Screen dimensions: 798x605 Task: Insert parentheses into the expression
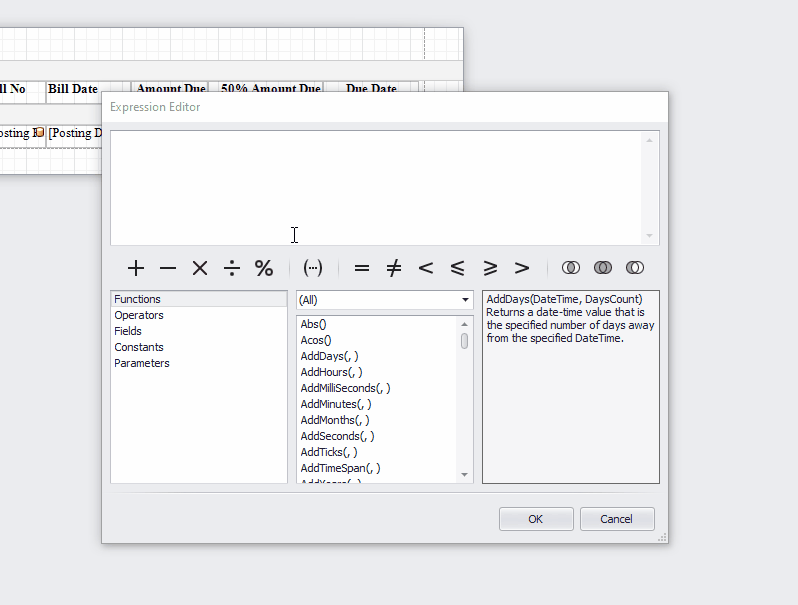click(x=313, y=268)
